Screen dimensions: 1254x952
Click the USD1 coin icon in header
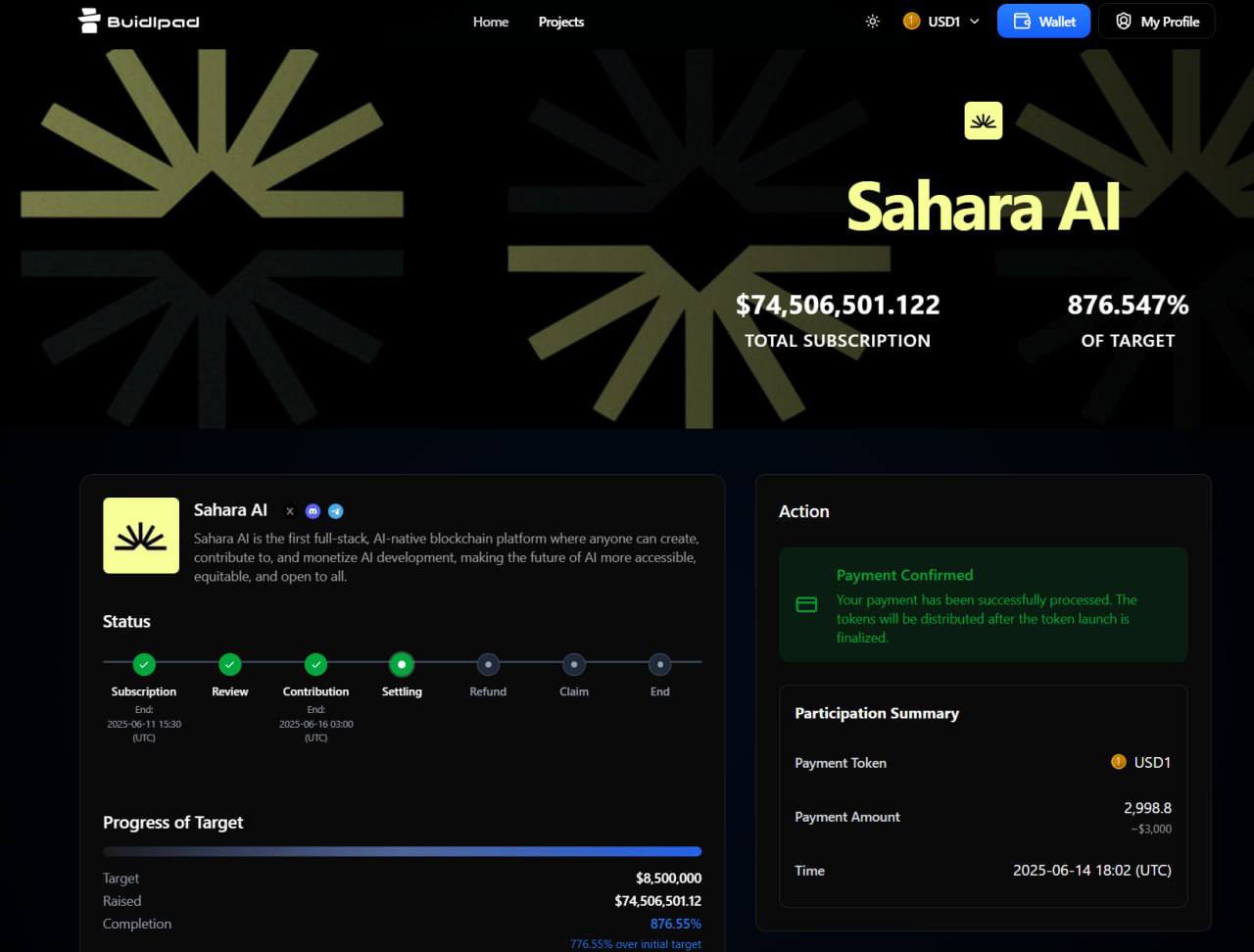click(911, 21)
